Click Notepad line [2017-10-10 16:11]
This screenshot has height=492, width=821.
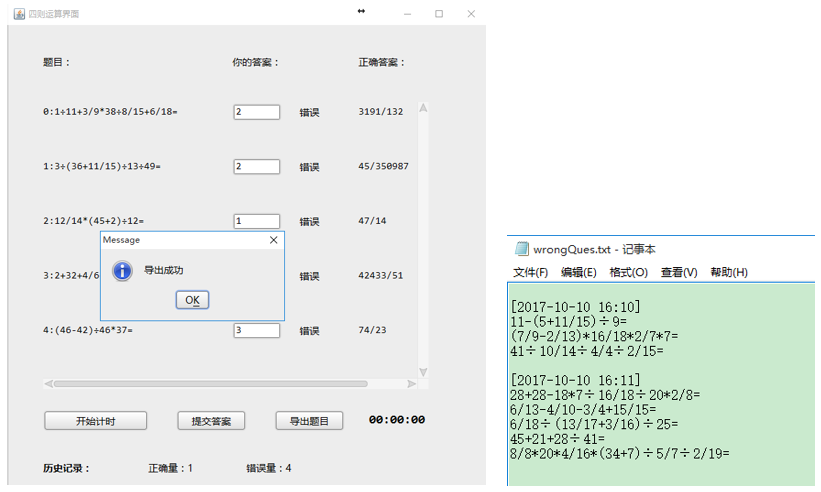[575, 380]
